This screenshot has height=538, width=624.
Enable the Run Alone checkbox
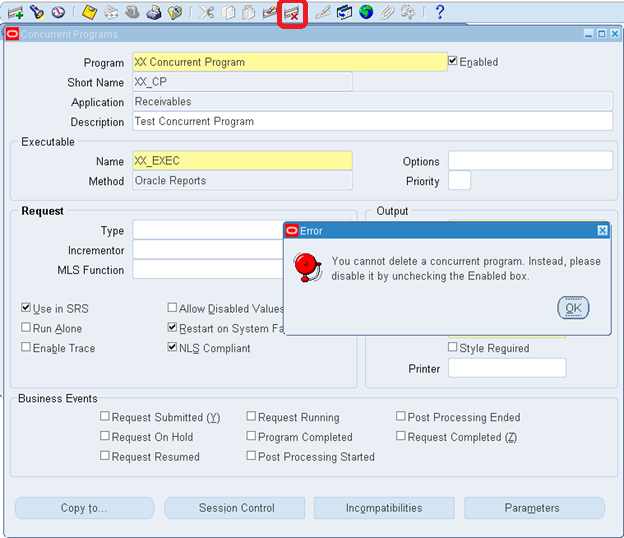click(x=26, y=327)
